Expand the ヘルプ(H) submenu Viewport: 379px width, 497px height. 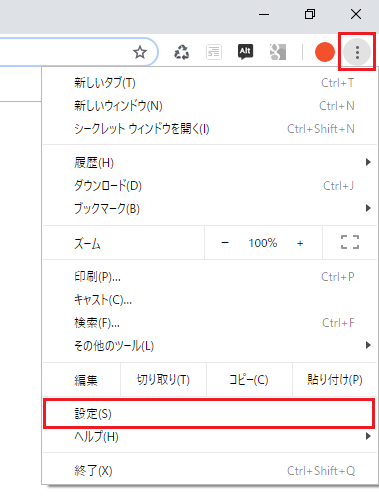coord(210,437)
